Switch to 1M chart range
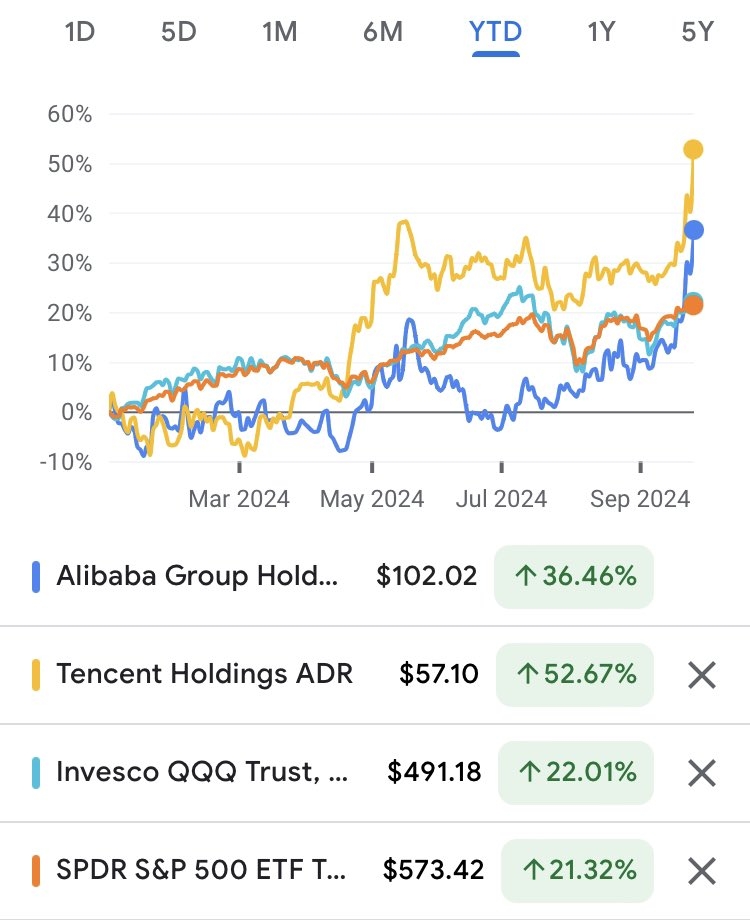Screen dimensions: 750x920 click(279, 32)
